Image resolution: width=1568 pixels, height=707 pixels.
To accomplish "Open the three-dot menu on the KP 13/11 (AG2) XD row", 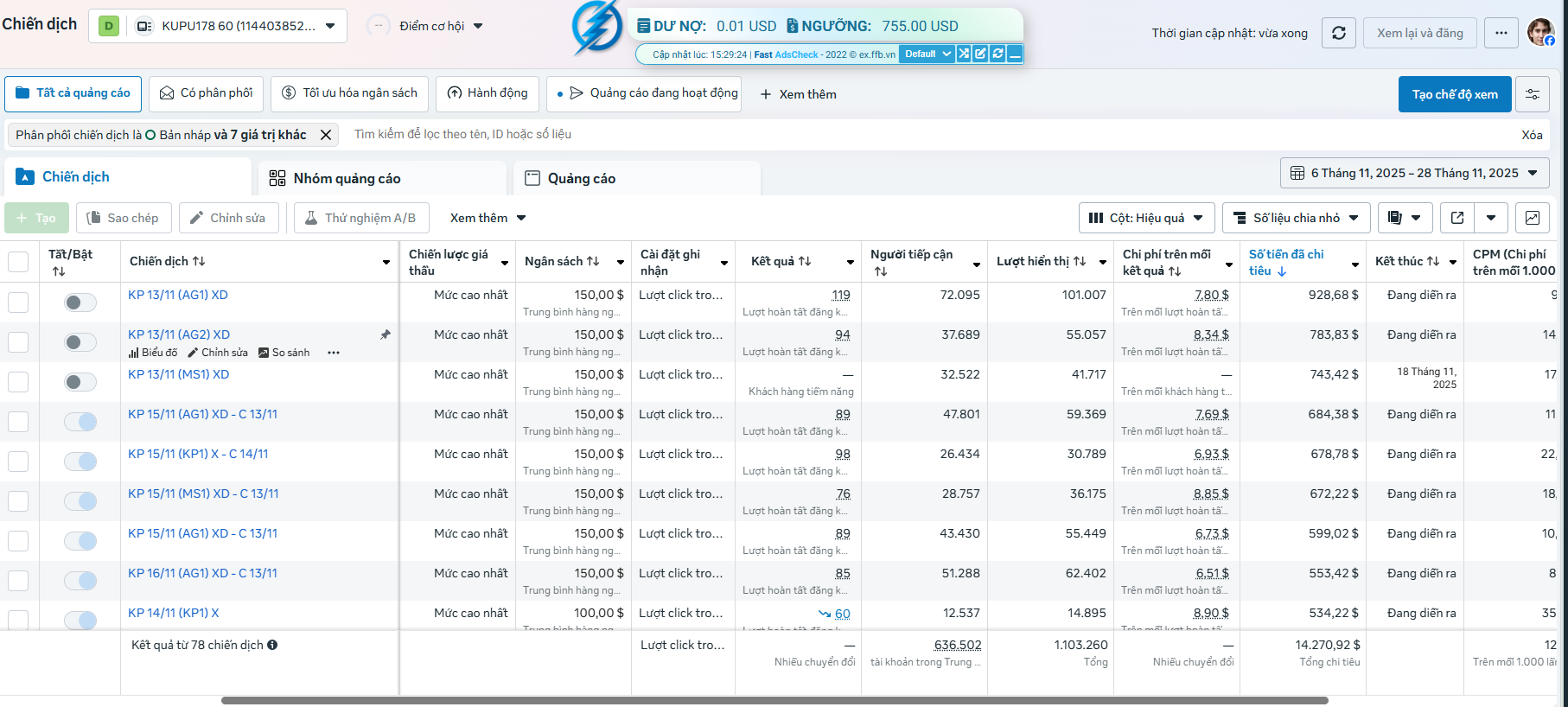I will pyautogui.click(x=334, y=353).
